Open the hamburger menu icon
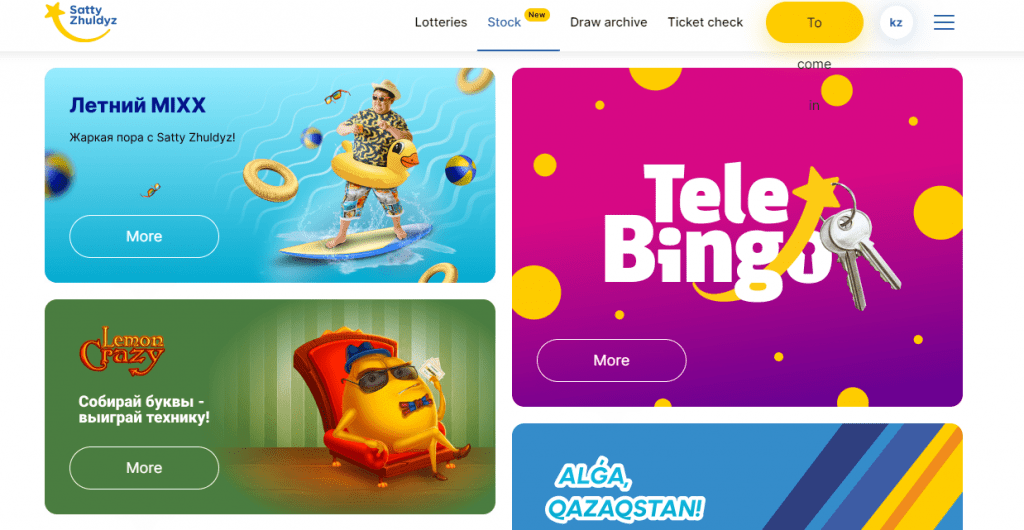Screen dimensions: 1024x530 tap(944, 22)
